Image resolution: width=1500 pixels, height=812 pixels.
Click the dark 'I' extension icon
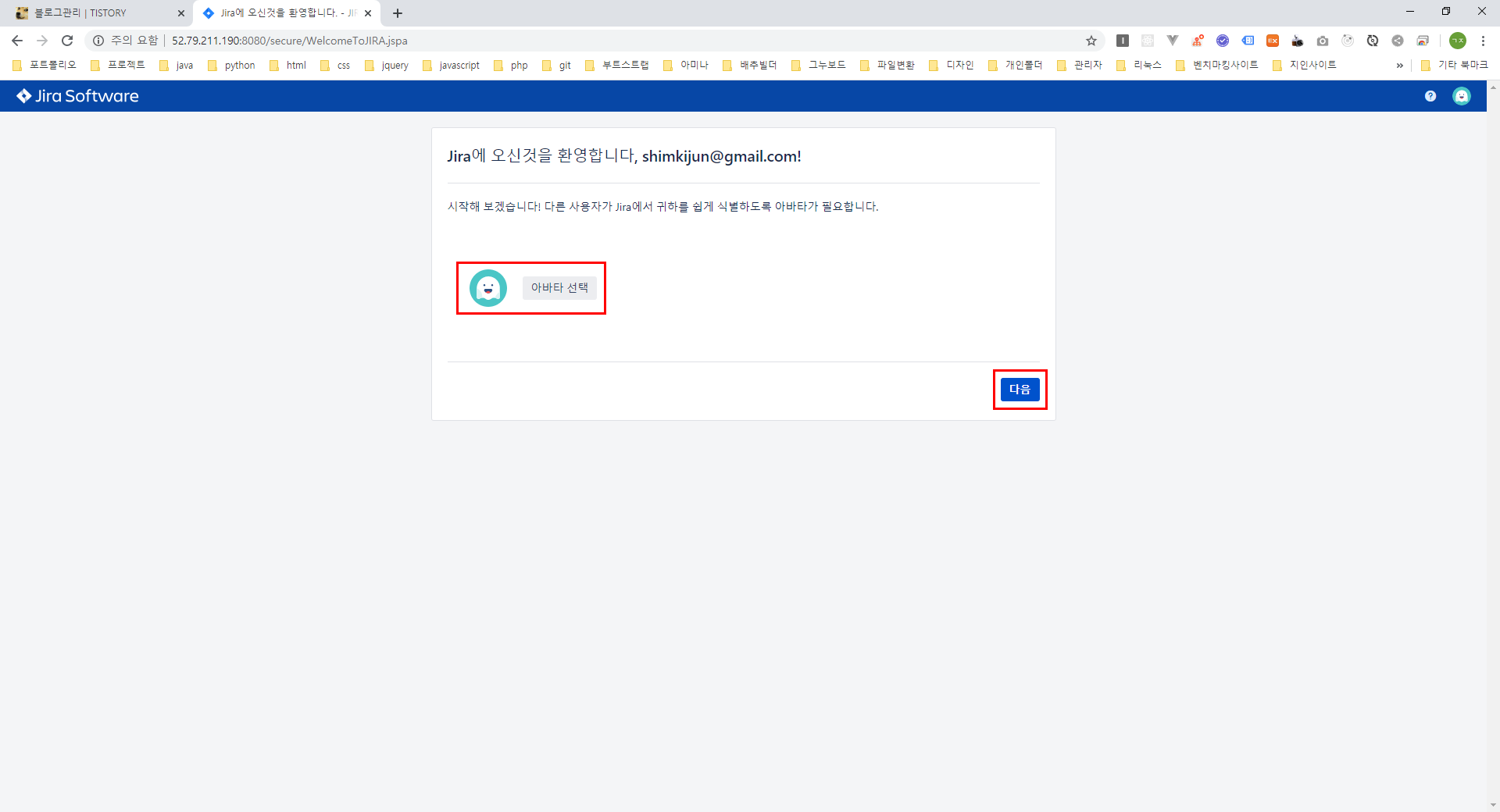click(1123, 41)
